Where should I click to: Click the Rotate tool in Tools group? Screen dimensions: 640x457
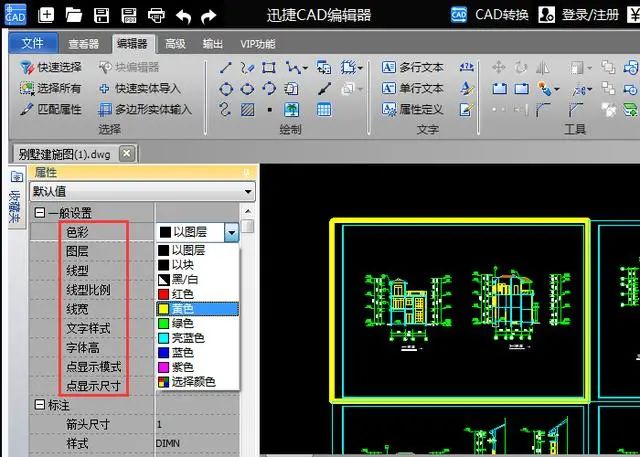520,67
